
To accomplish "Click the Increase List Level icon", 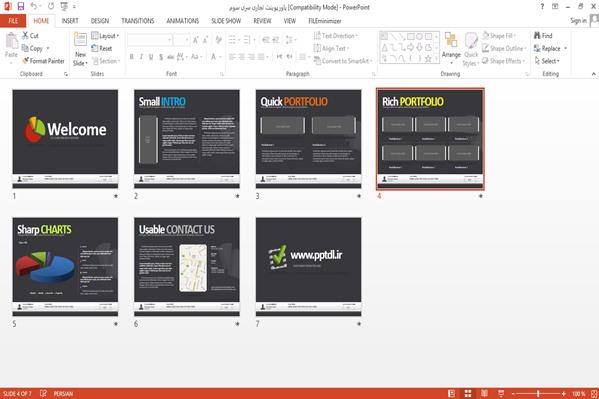I will coord(275,39).
